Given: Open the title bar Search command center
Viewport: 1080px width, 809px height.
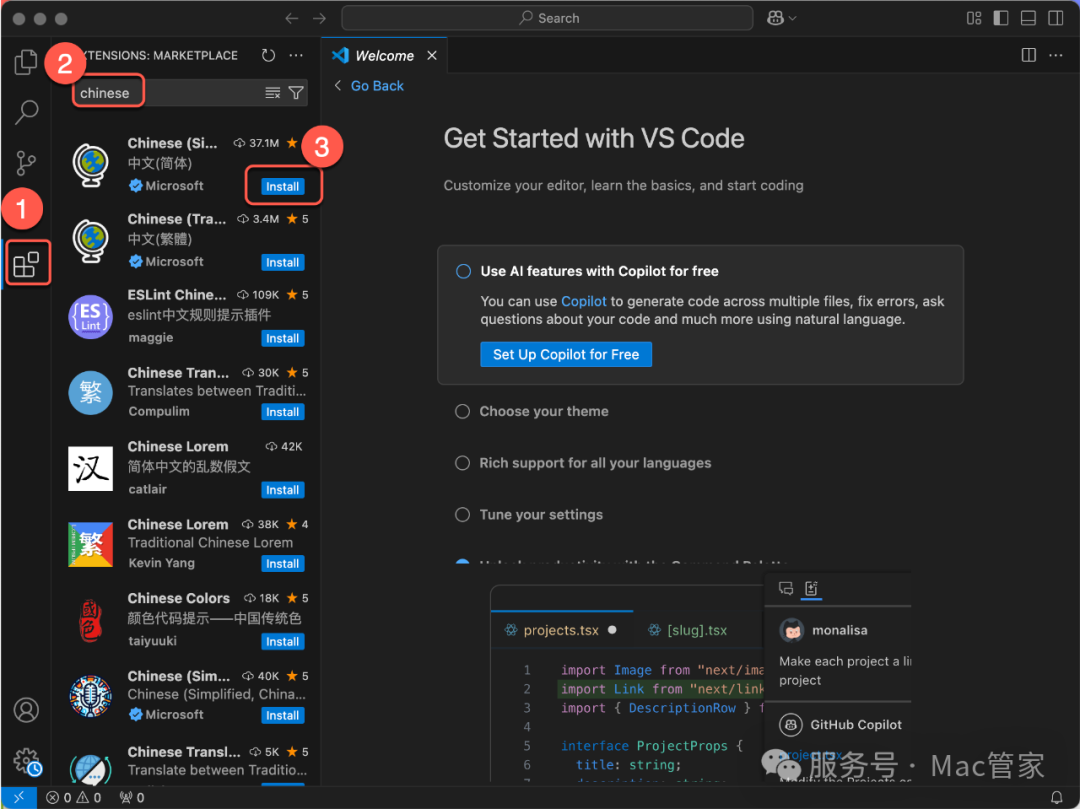Looking at the screenshot, I should (547, 19).
